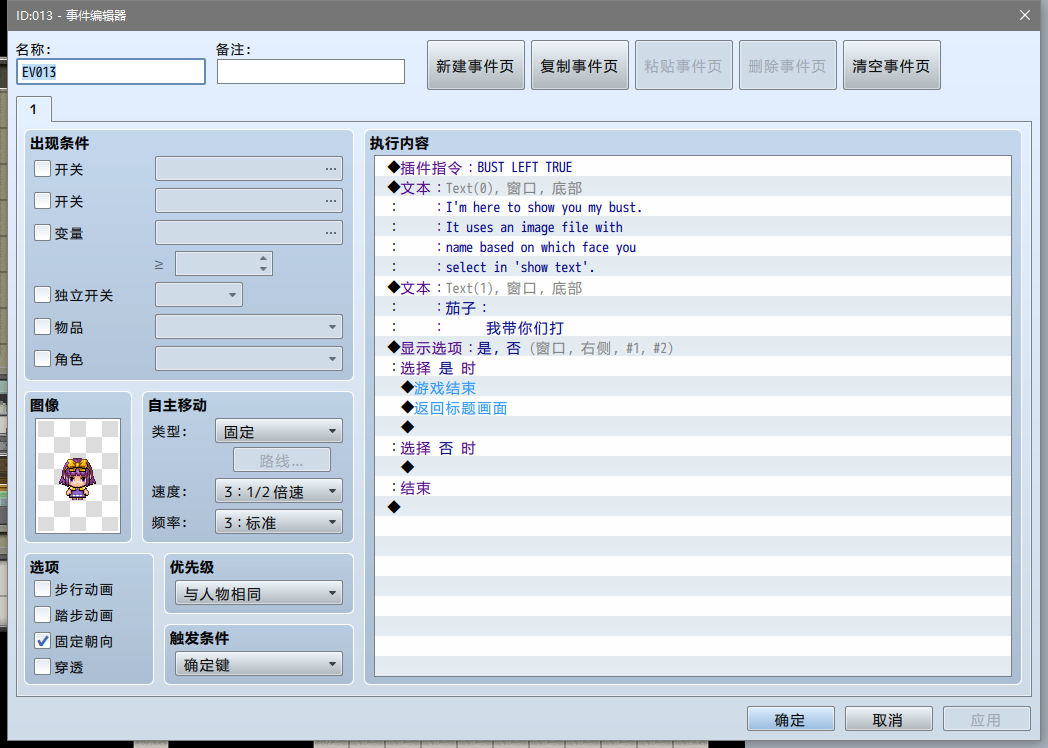Select line "I'm here to show you my bust."
The width and height of the screenshot is (1048, 748).
(693, 207)
